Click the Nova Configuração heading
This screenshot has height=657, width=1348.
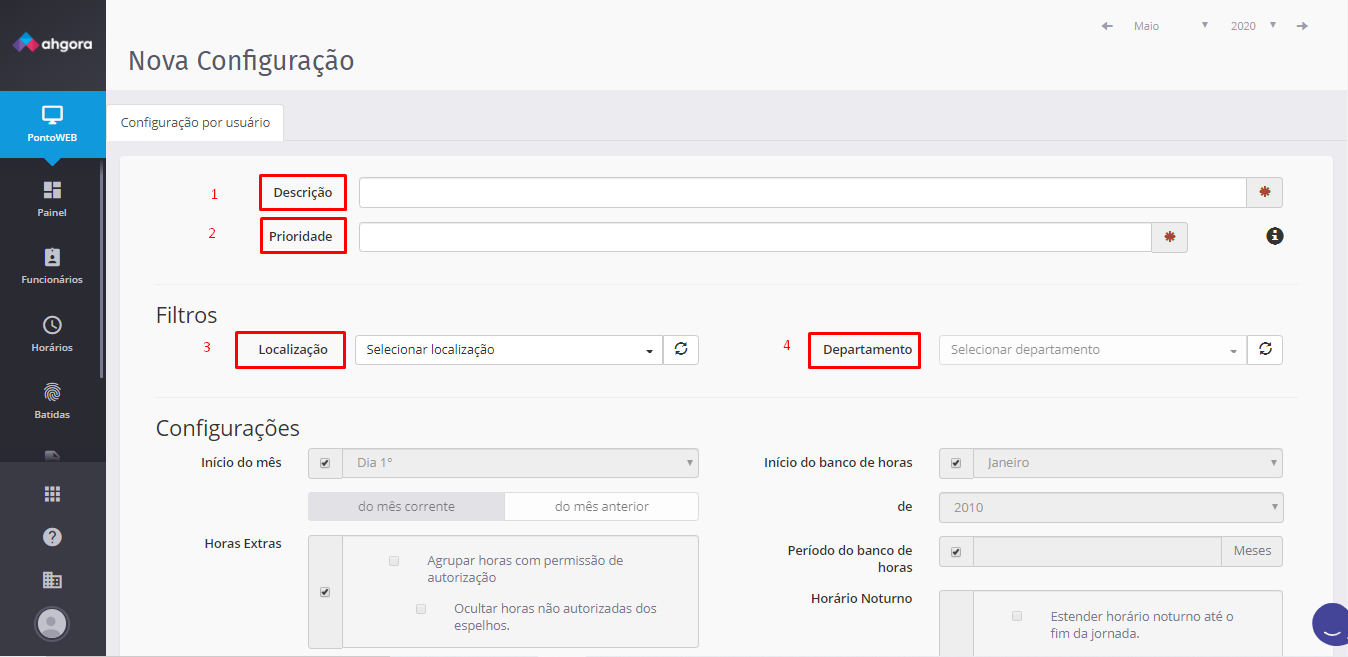241,61
